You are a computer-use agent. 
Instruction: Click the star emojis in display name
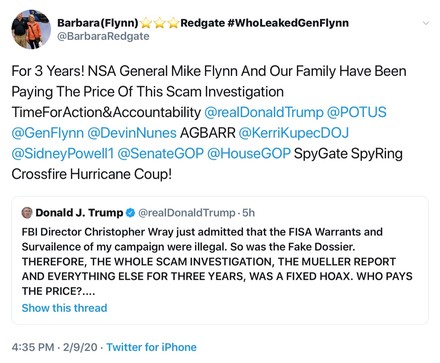click(159, 23)
